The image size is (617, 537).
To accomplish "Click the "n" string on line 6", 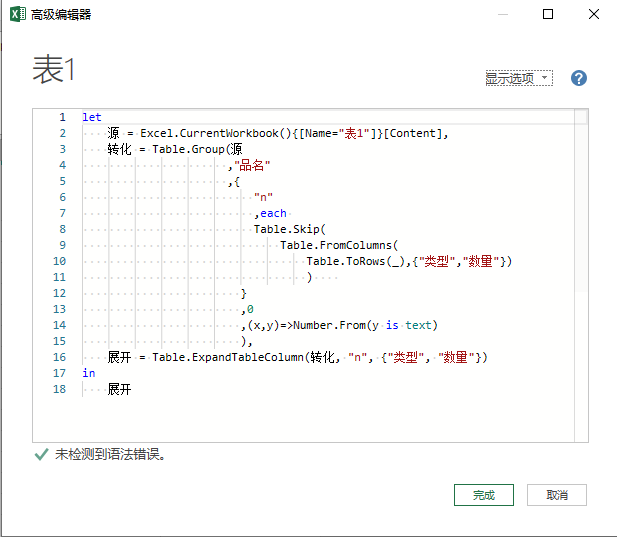I will (x=263, y=197).
